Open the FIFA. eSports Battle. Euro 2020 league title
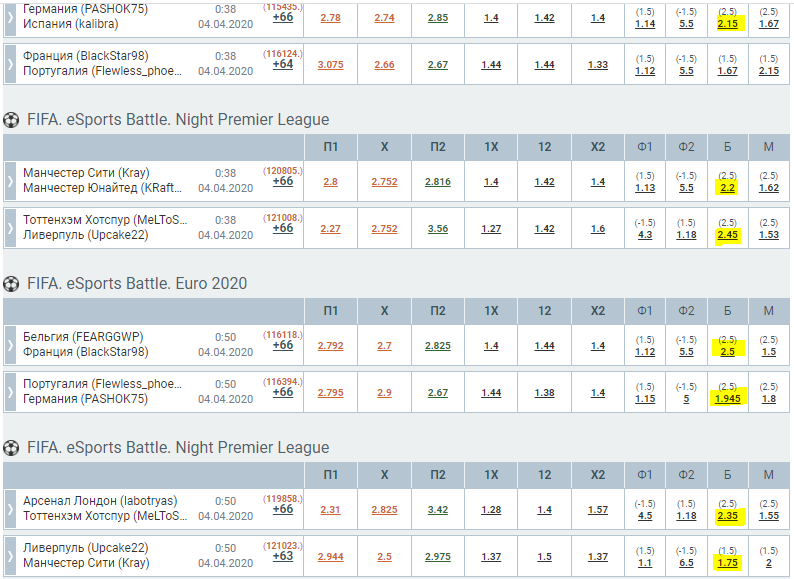 (x=137, y=284)
